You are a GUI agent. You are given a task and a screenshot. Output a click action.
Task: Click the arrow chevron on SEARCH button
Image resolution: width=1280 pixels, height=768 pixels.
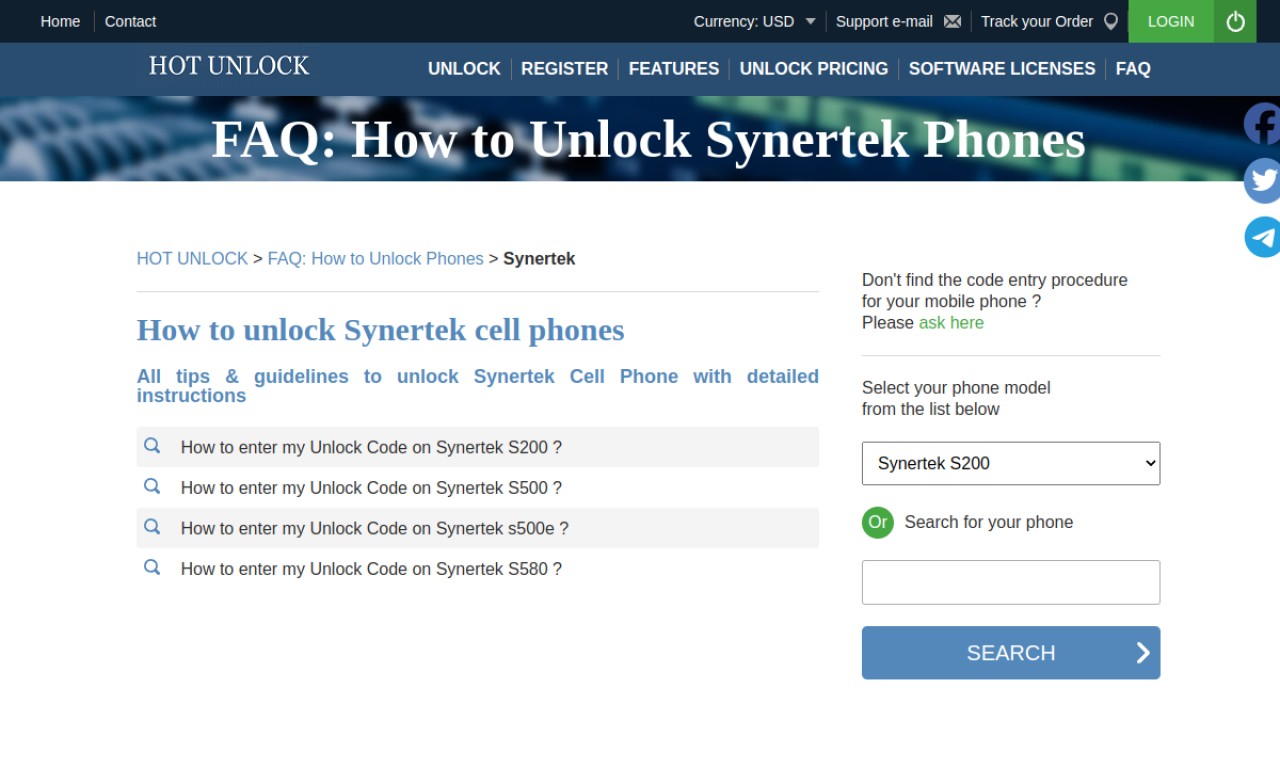pos(1143,653)
